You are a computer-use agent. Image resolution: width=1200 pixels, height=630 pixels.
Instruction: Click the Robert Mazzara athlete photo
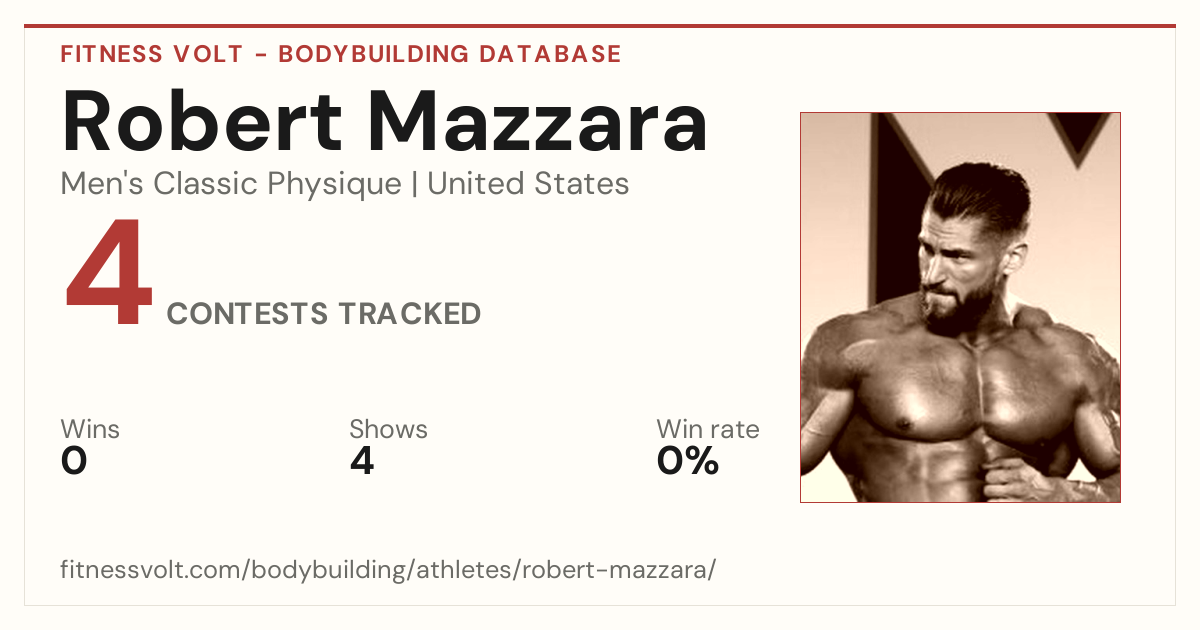tap(960, 307)
